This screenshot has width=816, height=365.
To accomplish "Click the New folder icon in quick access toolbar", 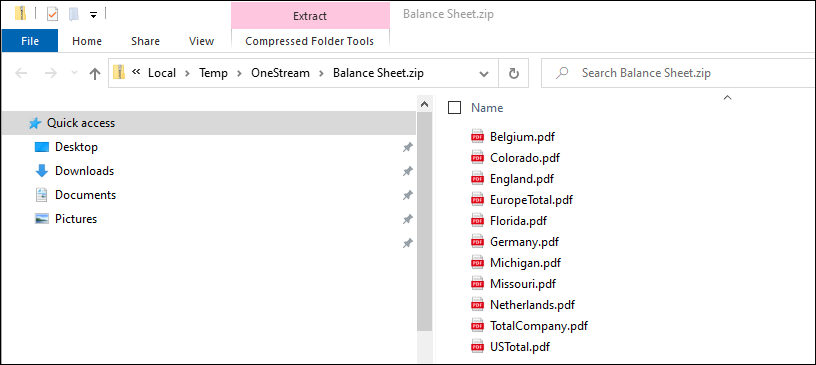I will click(73, 14).
